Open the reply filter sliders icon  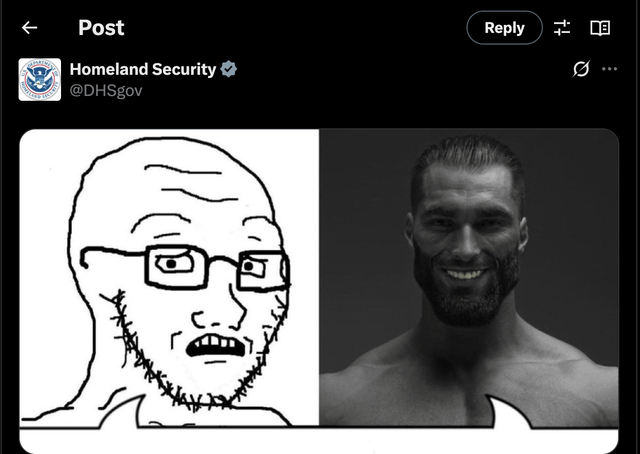coord(562,28)
